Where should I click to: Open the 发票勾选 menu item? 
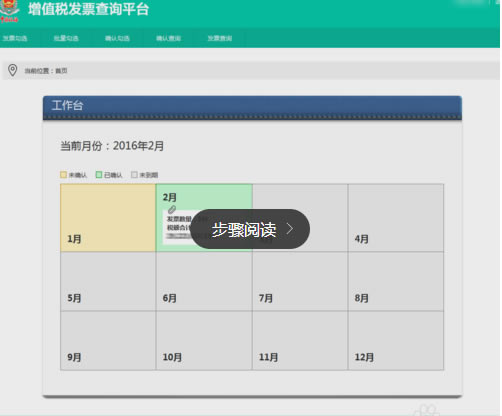(x=15, y=38)
